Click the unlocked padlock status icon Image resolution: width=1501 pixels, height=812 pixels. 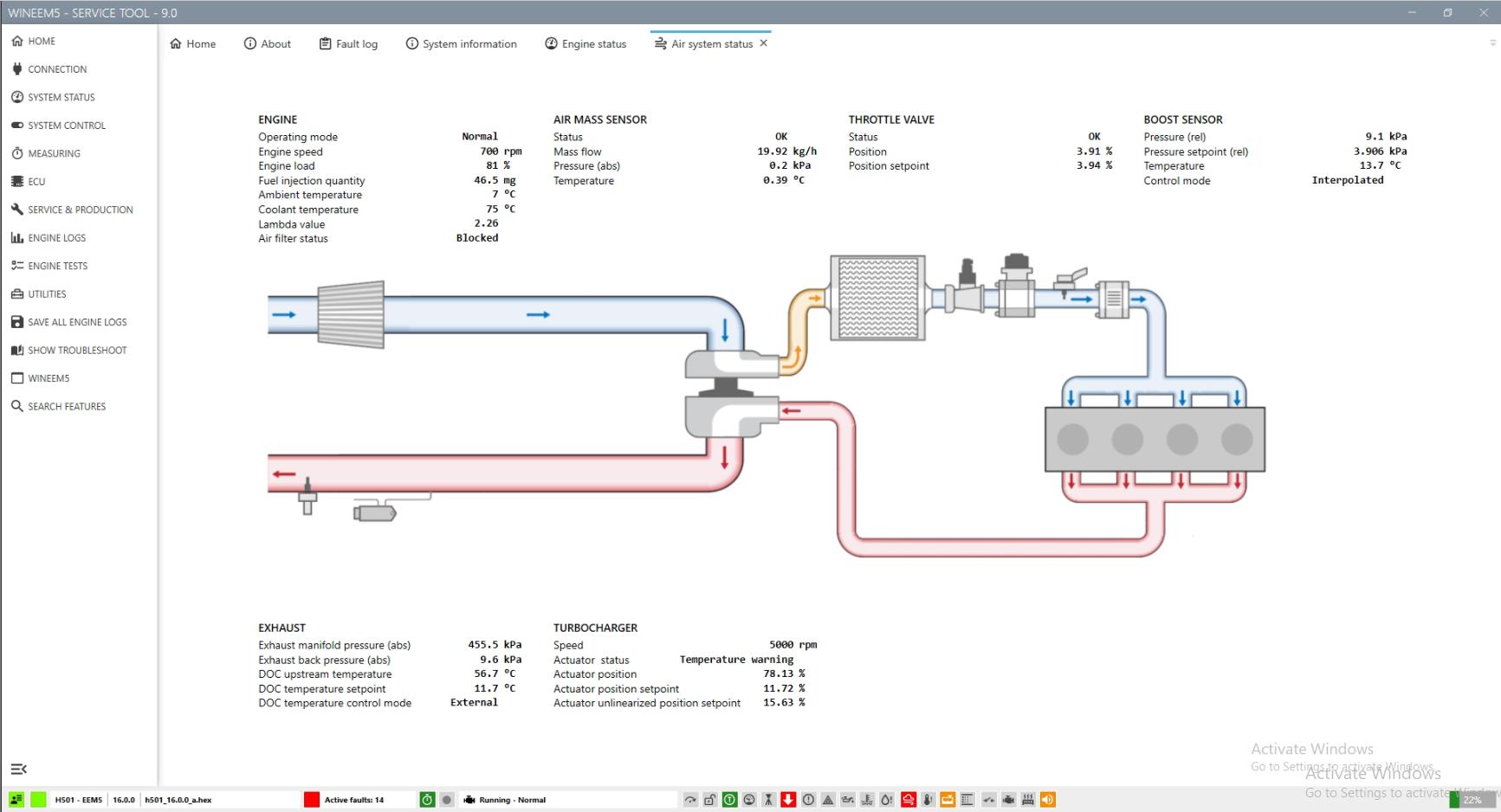709,800
